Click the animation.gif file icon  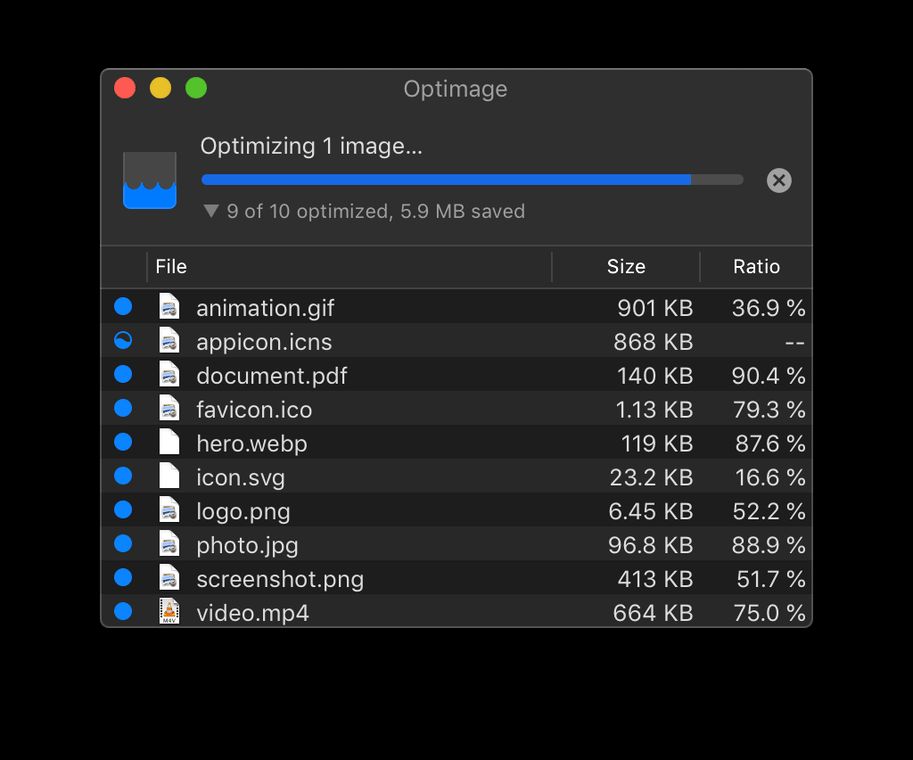pyautogui.click(x=169, y=307)
